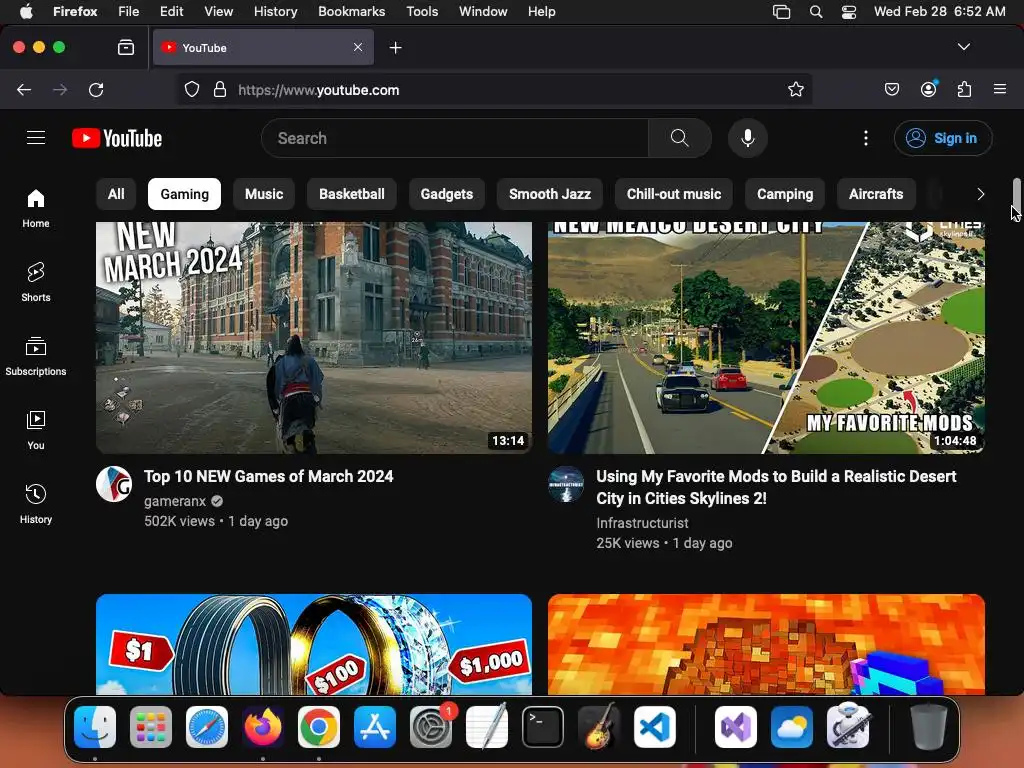This screenshot has width=1024, height=768.
Task: Select the Chill-out music chip
Action: coord(674,194)
